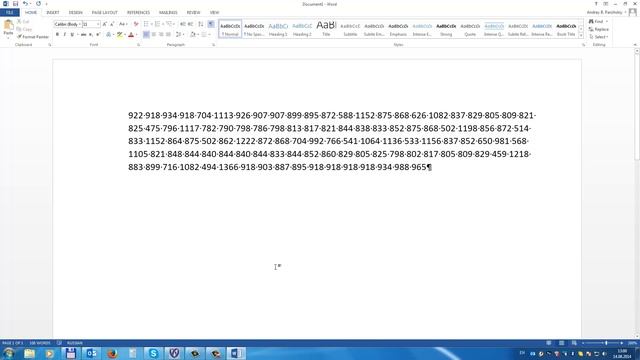Click the user account avatar picture

click(x=633, y=12)
